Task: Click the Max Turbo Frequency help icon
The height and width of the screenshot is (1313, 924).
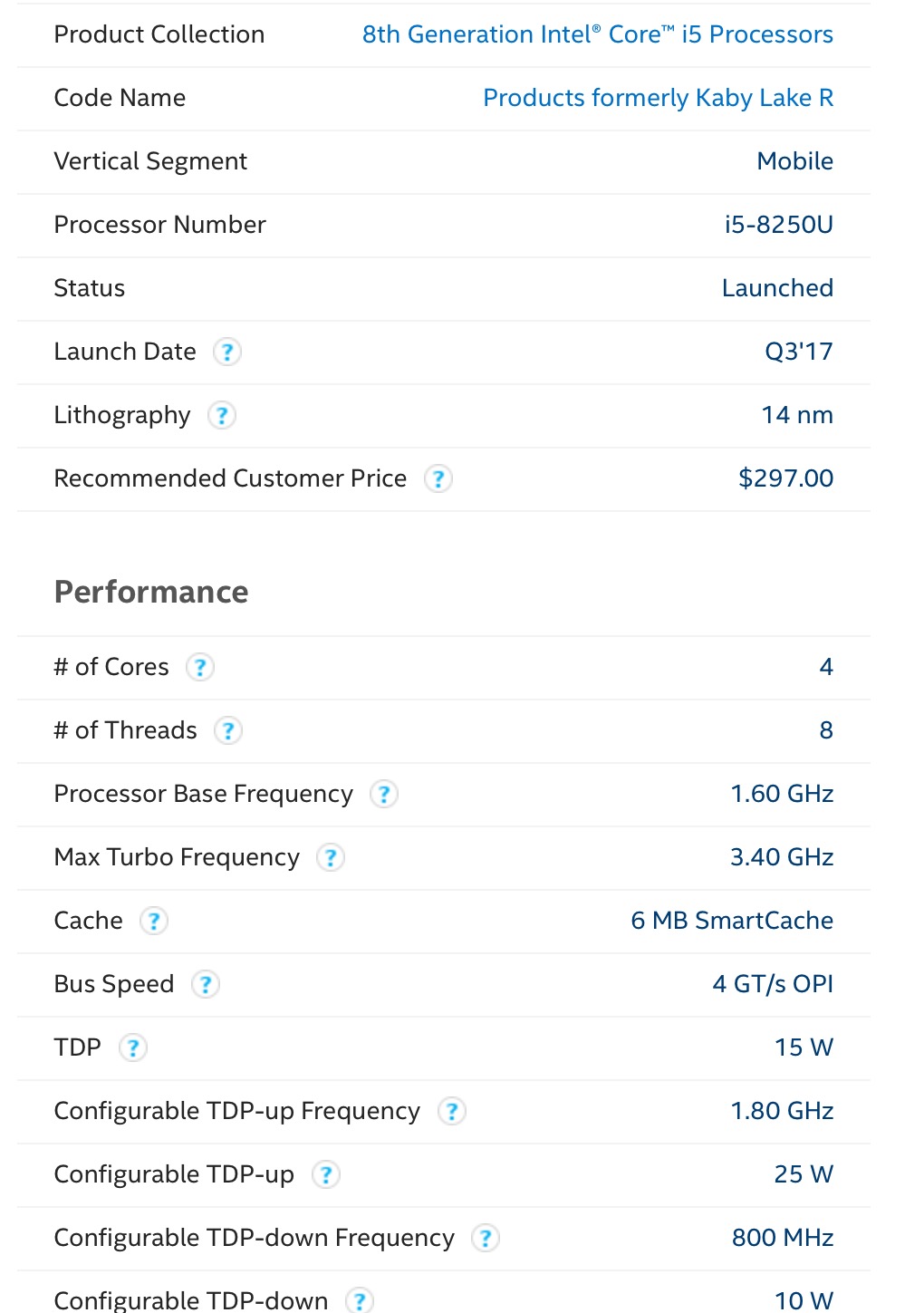Action: pos(331,857)
